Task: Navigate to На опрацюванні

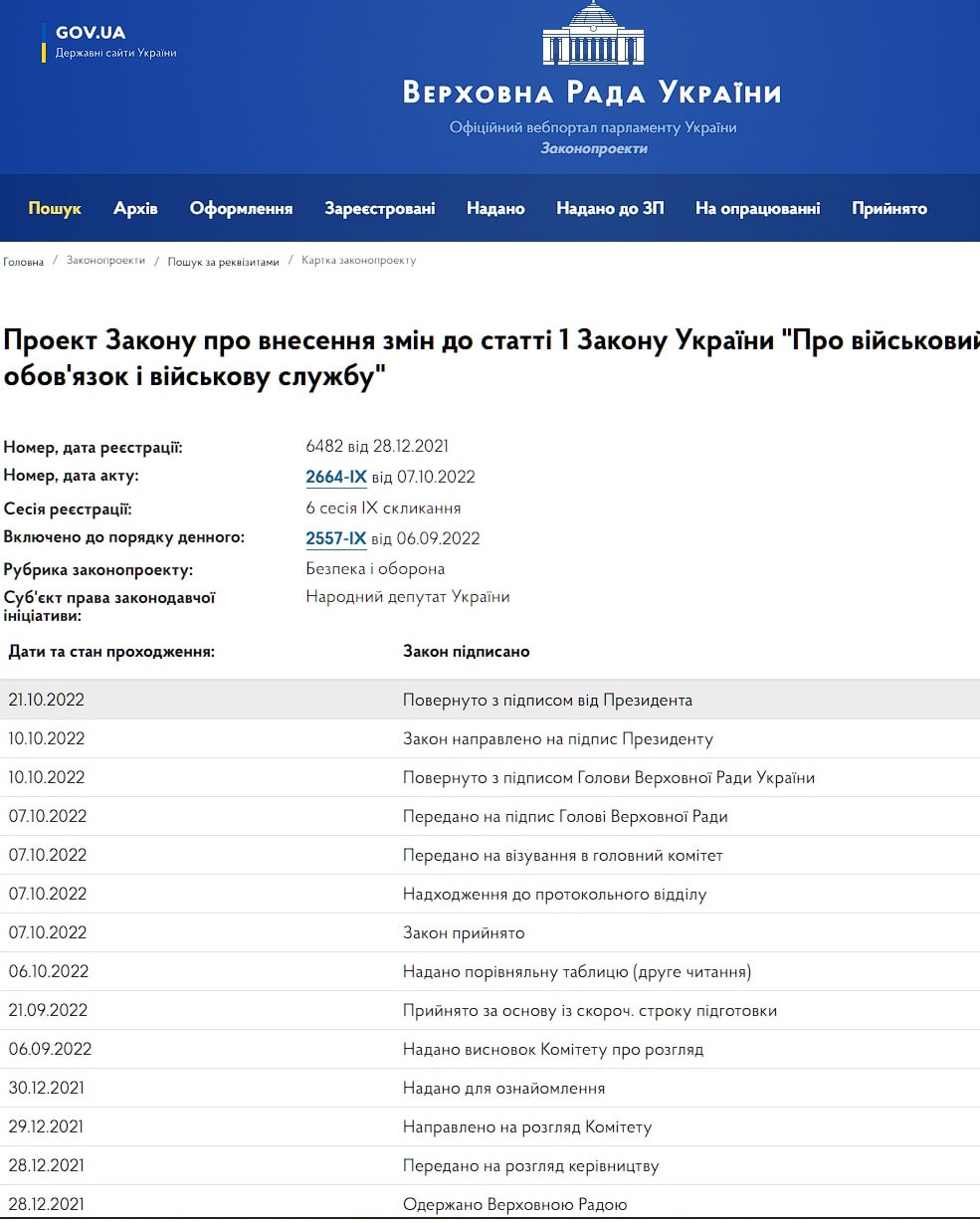Action: pos(757,208)
